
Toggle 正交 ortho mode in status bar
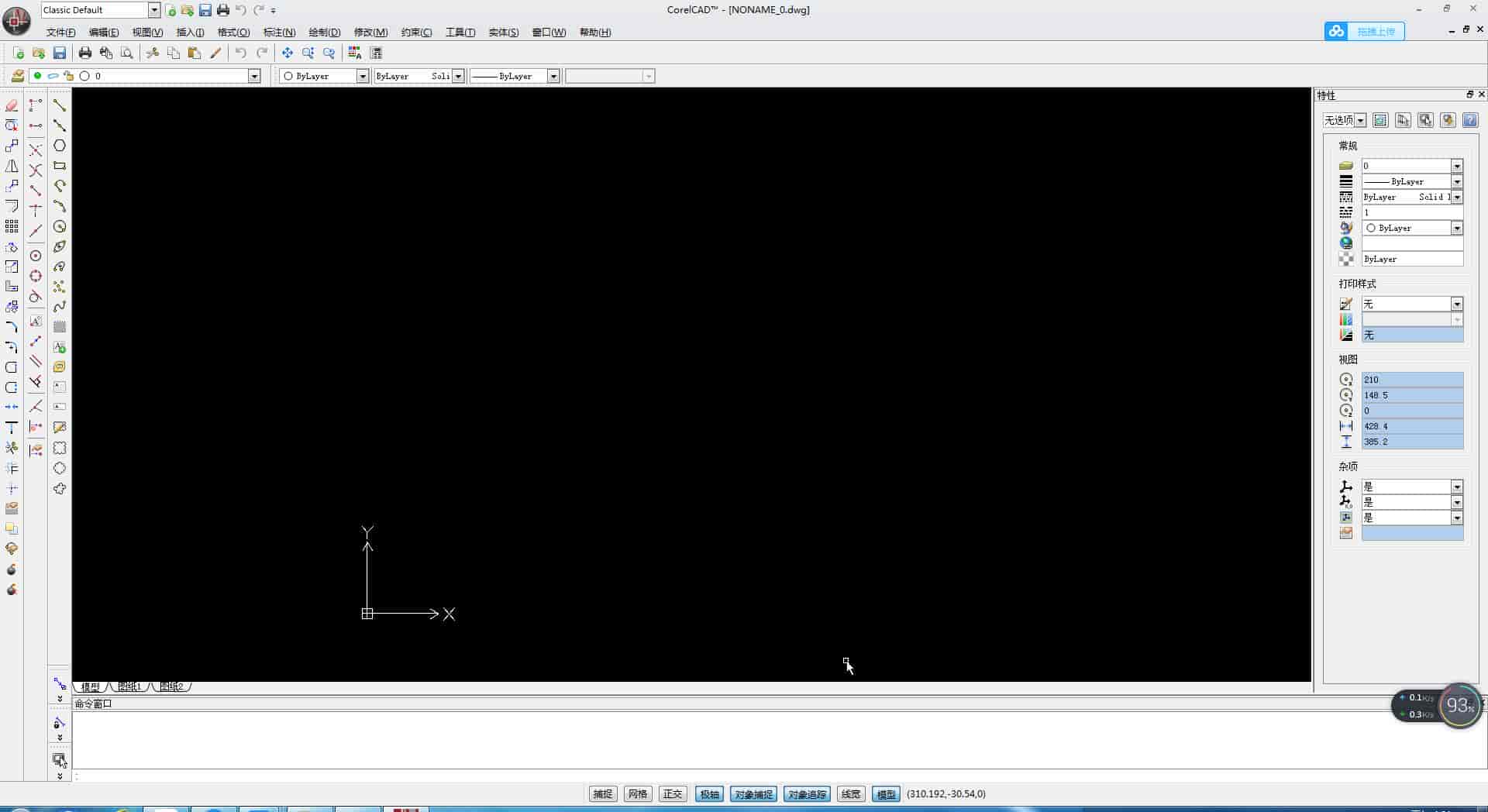(x=672, y=793)
